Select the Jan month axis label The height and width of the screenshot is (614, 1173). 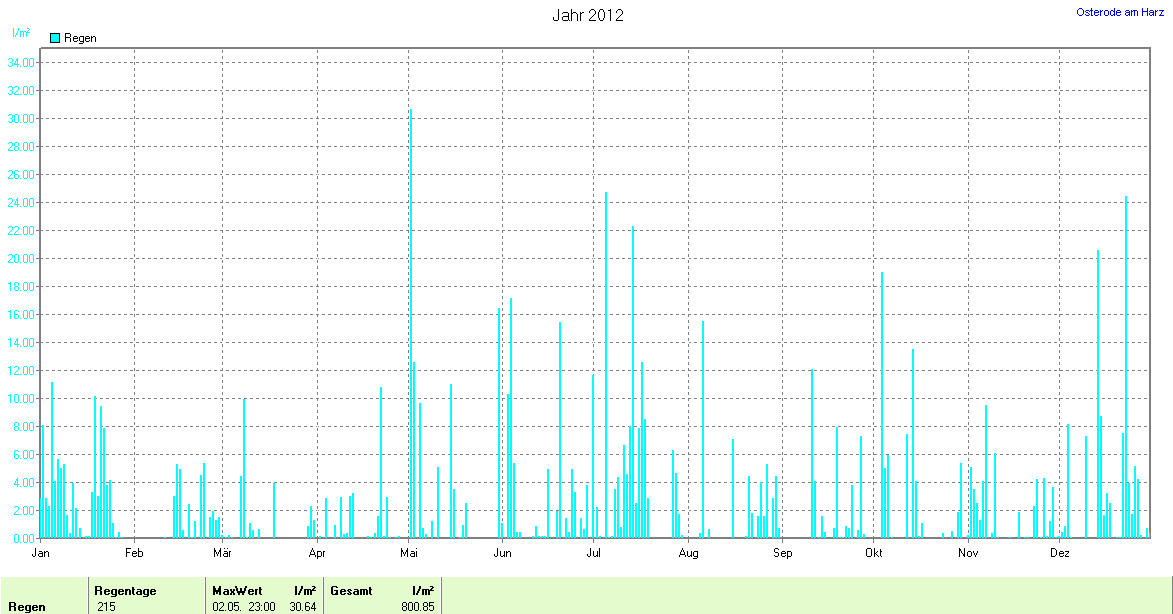(x=41, y=552)
